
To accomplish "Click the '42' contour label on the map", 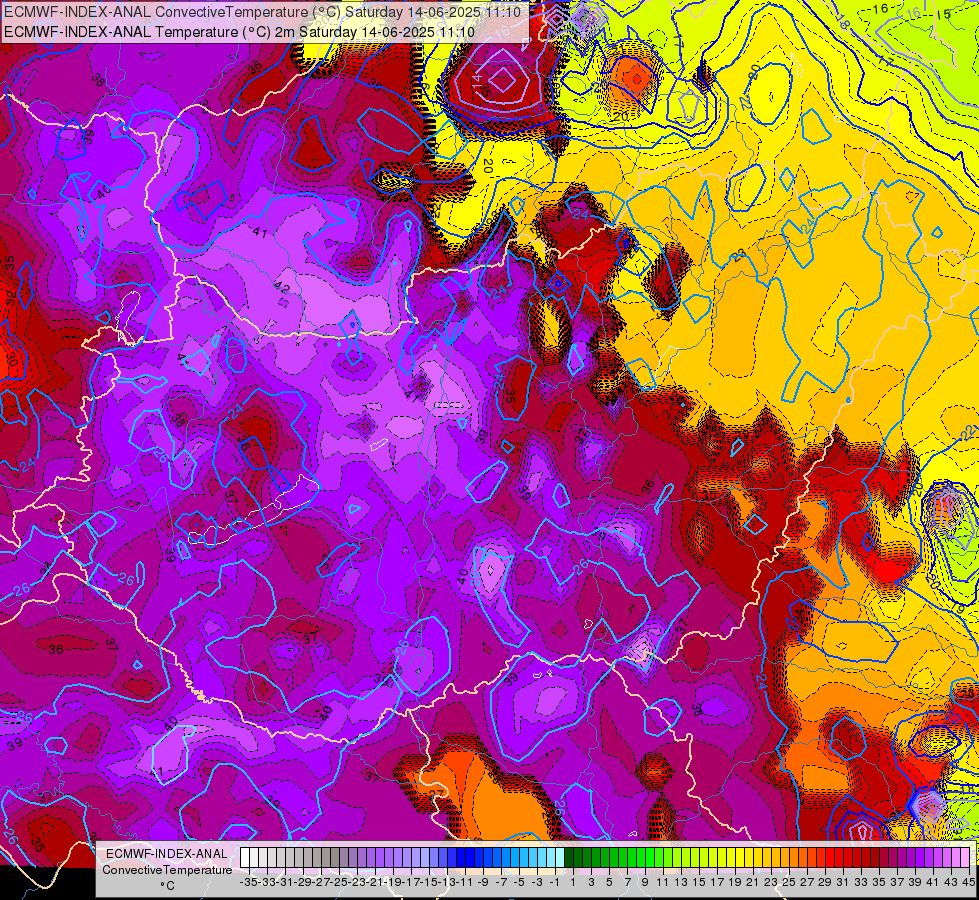I will coord(282,289).
